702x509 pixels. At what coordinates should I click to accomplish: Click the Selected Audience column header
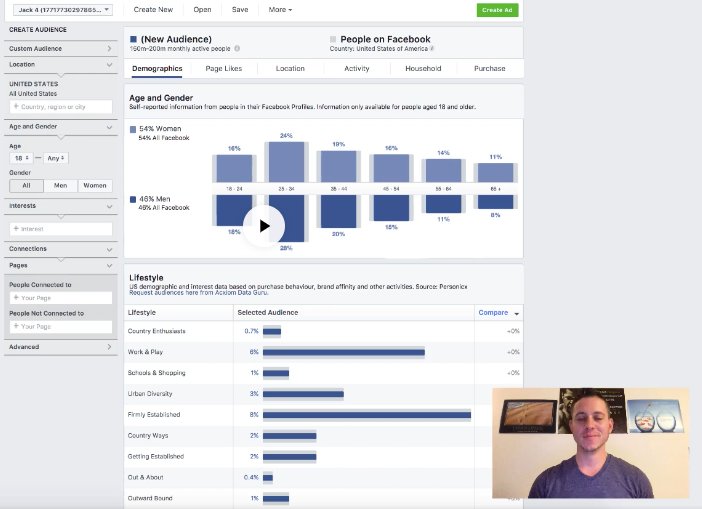click(x=268, y=312)
